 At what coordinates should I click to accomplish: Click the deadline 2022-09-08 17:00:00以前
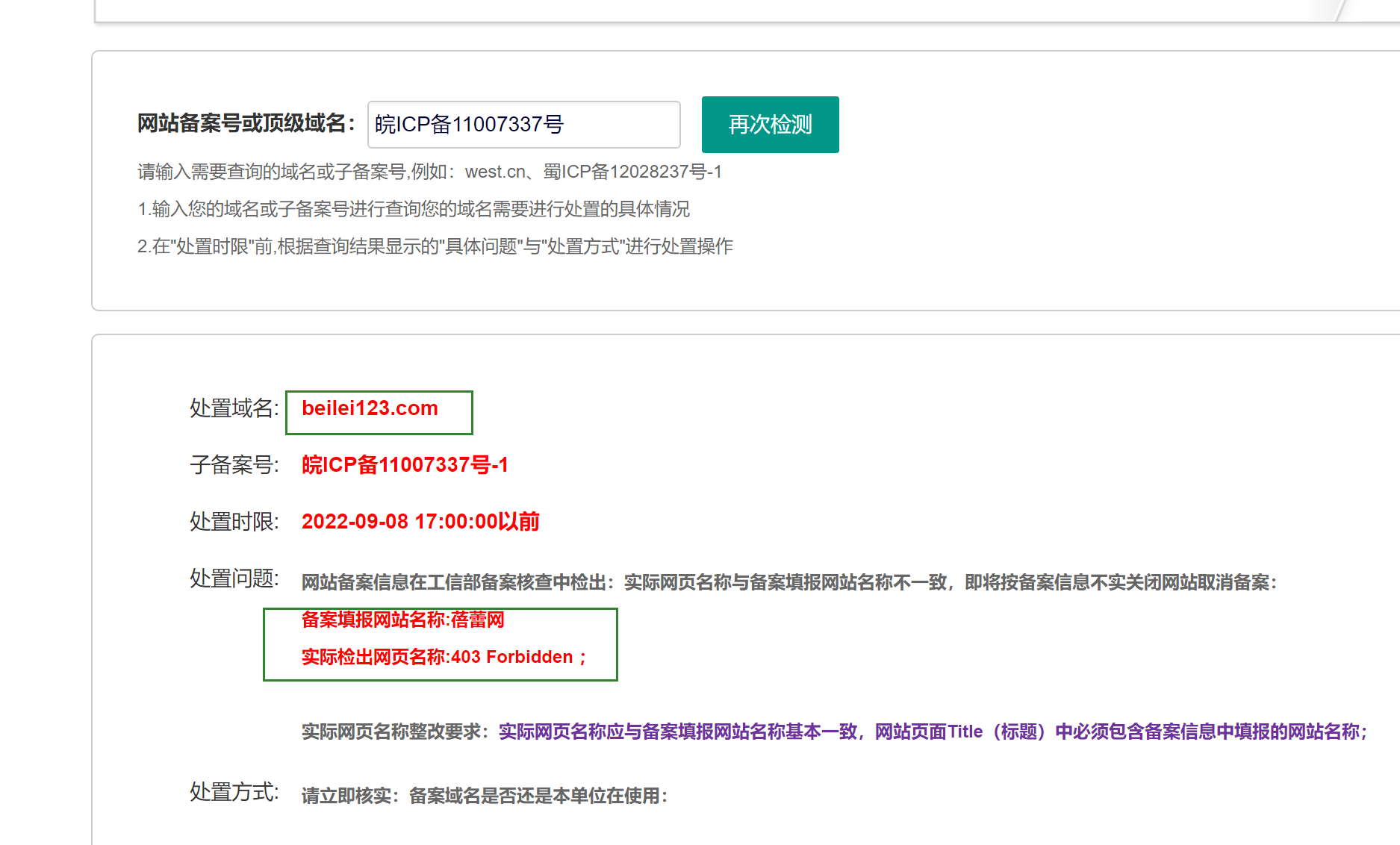pos(420,523)
